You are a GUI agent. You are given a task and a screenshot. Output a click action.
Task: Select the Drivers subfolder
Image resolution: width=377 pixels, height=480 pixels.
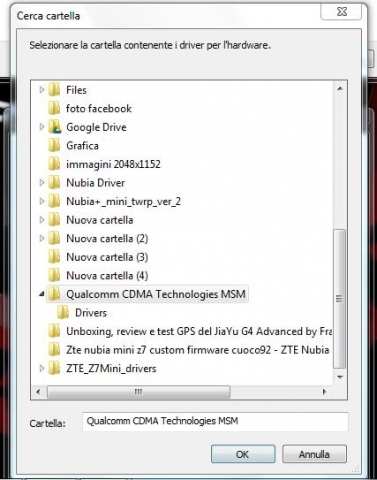pyautogui.click(x=91, y=313)
